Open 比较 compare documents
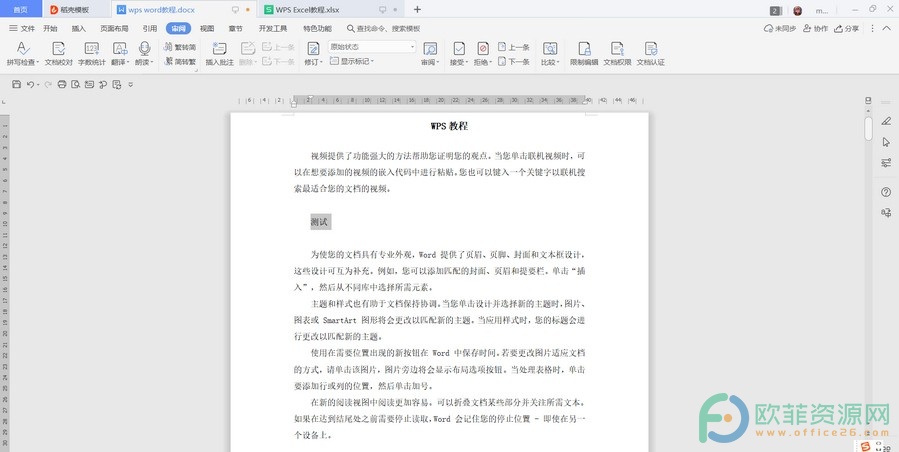Screen dimensions: 899x452 tap(549, 54)
